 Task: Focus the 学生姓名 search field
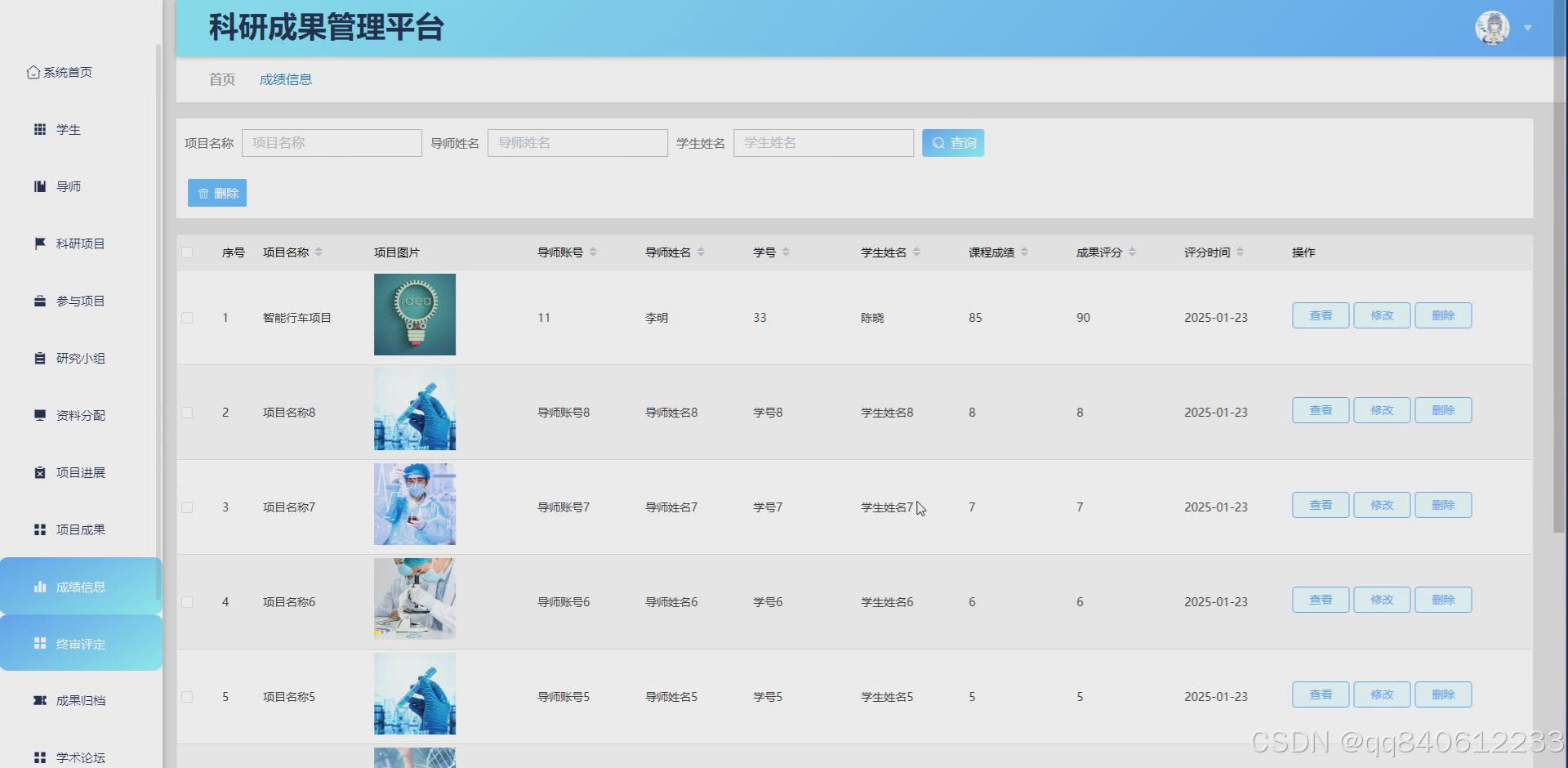tap(823, 143)
